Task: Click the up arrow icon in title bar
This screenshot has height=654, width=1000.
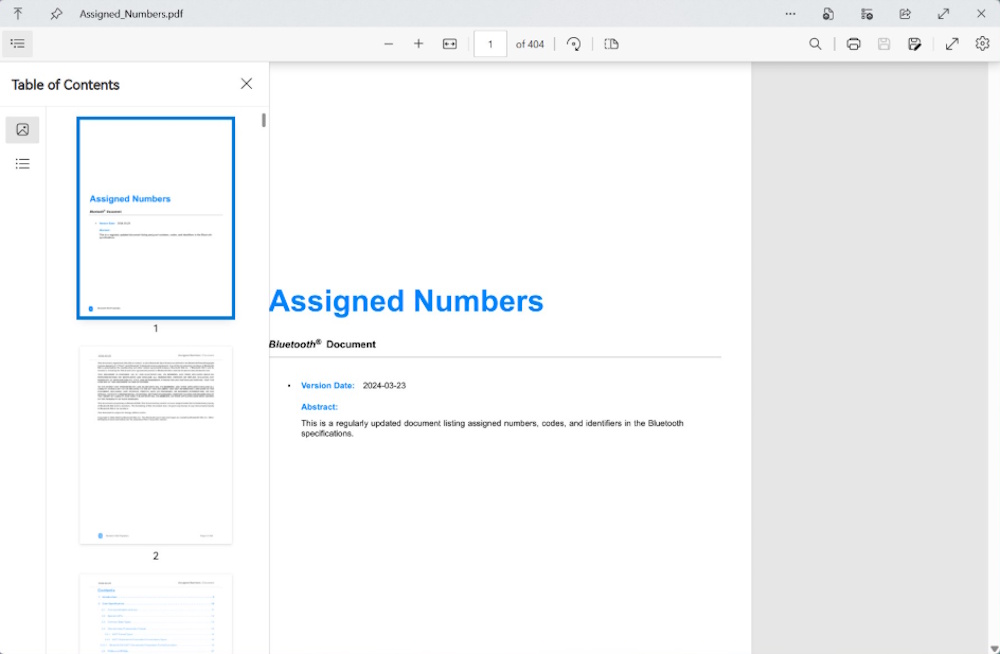Action: coord(18,13)
